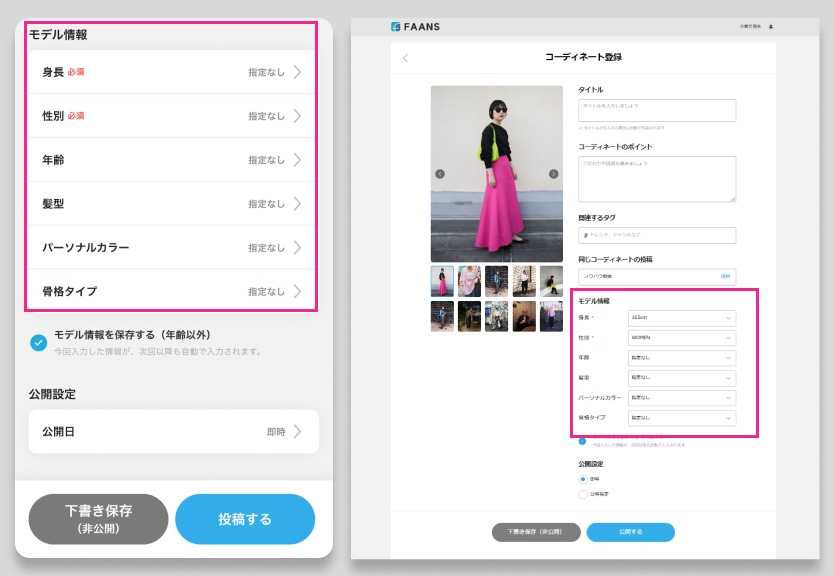Toggle the モデル情報を保存する checkbox in mobile view
The image size is (834, 576).
pos(38,343)
